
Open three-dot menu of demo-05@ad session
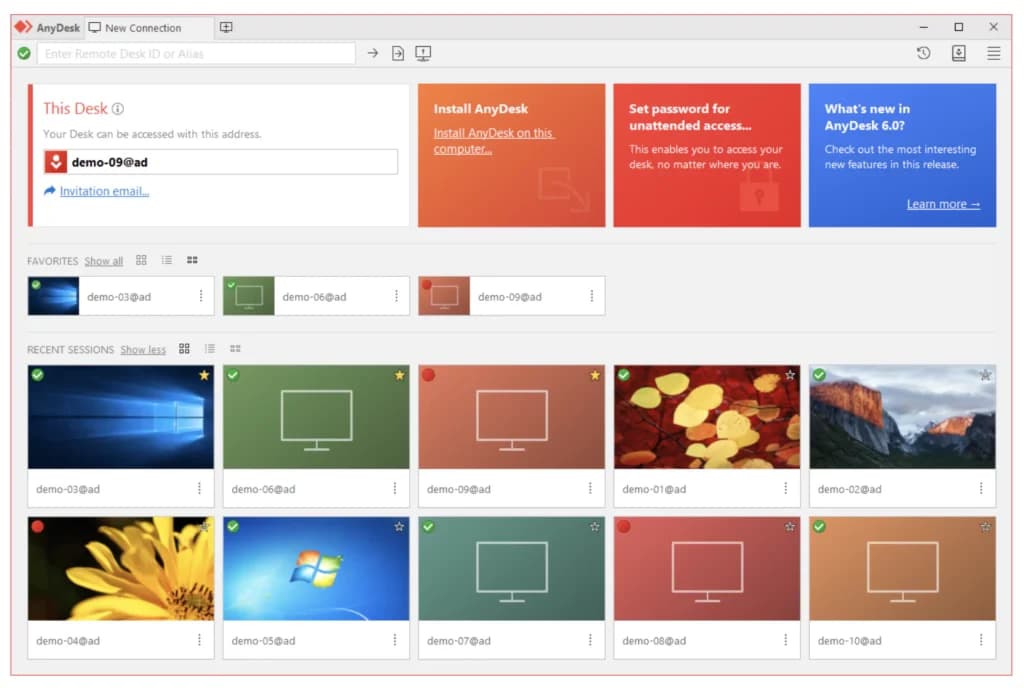[x=394, y=640]
